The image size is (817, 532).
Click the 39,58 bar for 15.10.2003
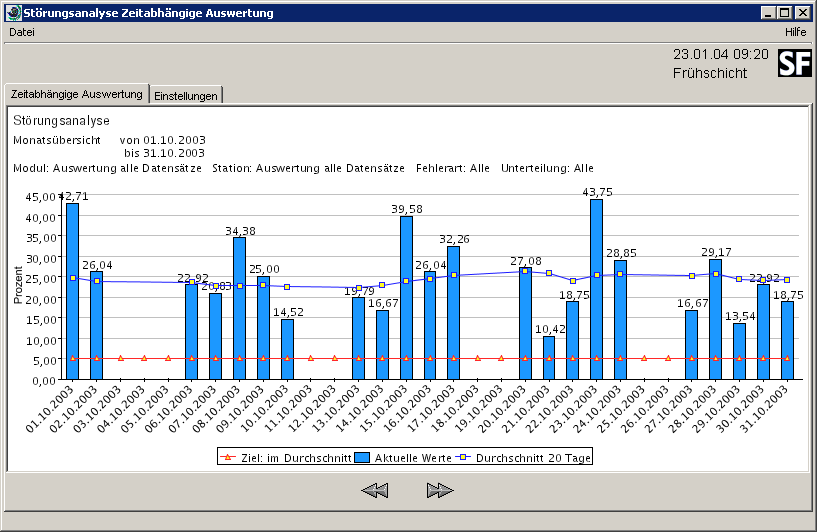[x=406, y=298]
